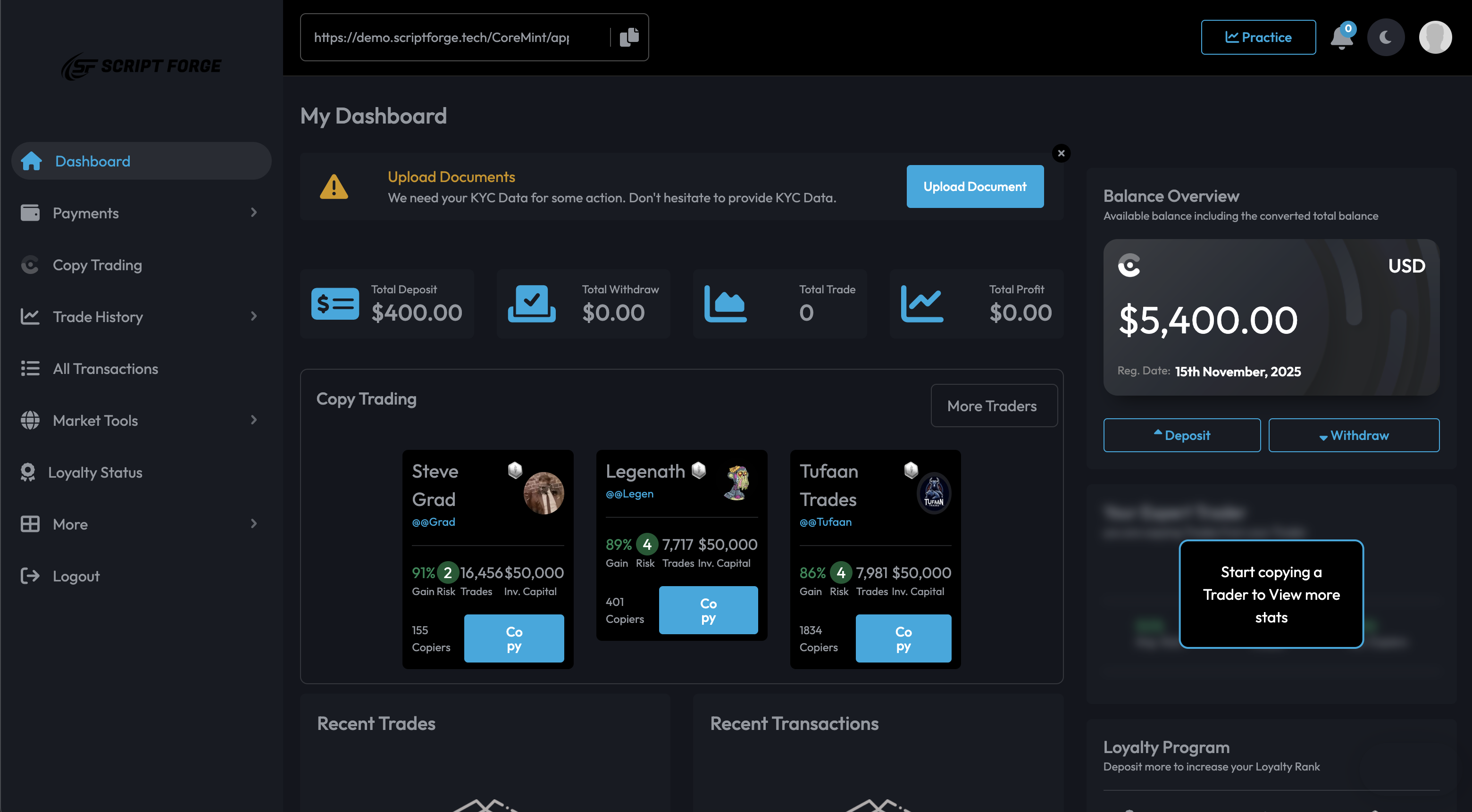Click the Script Forge logo
The height and width of the screenshot is (812, 1472).
[x=141, y=66]
